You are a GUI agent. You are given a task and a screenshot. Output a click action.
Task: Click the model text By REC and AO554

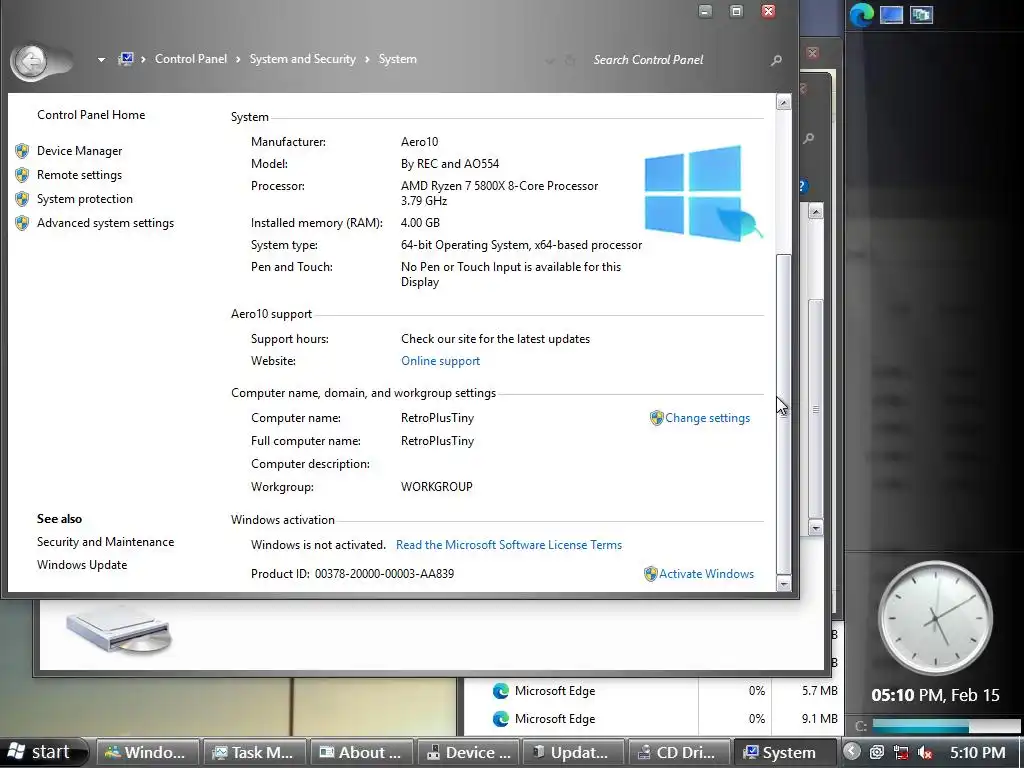(x=449, y=164)
